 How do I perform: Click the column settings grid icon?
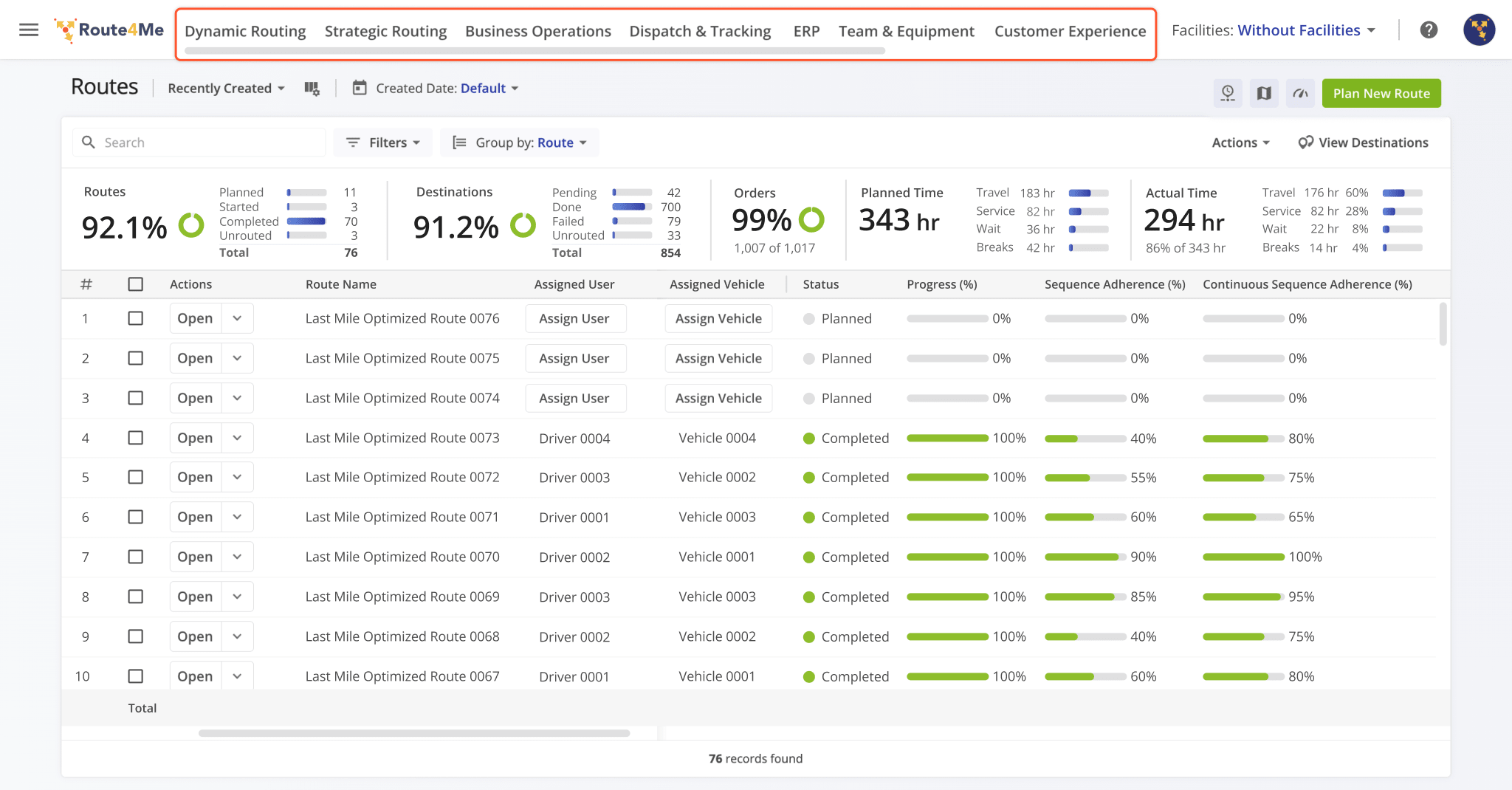(312, 89)
